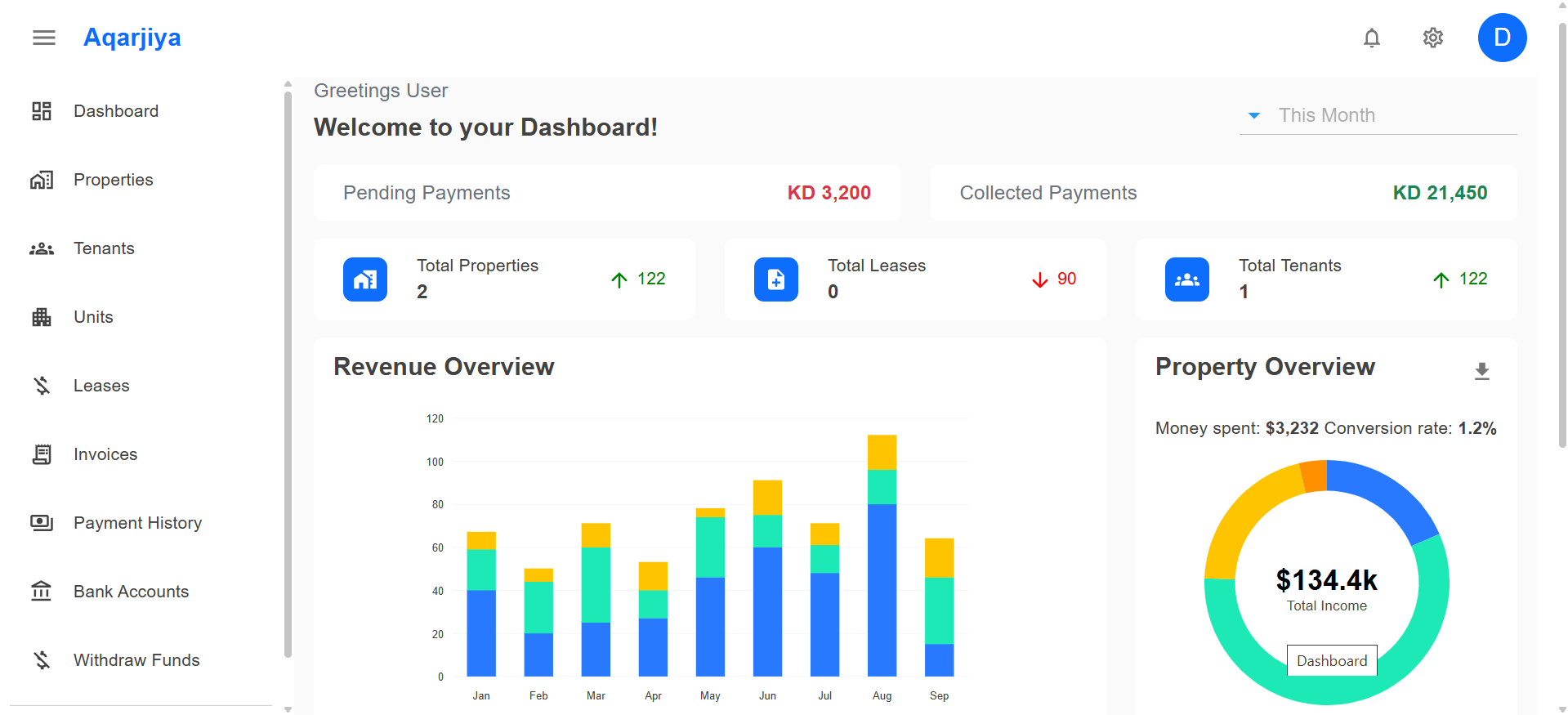Viewport: 1568px width, 715px height.
Task: Click the dropdown arrow beside This Month
Action: [1254, 116]
